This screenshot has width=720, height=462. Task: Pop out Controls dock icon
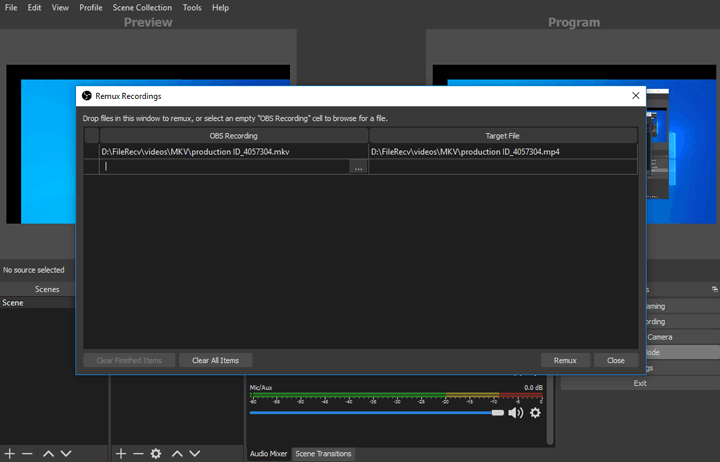pyautogui.click(x=714, y=289)
